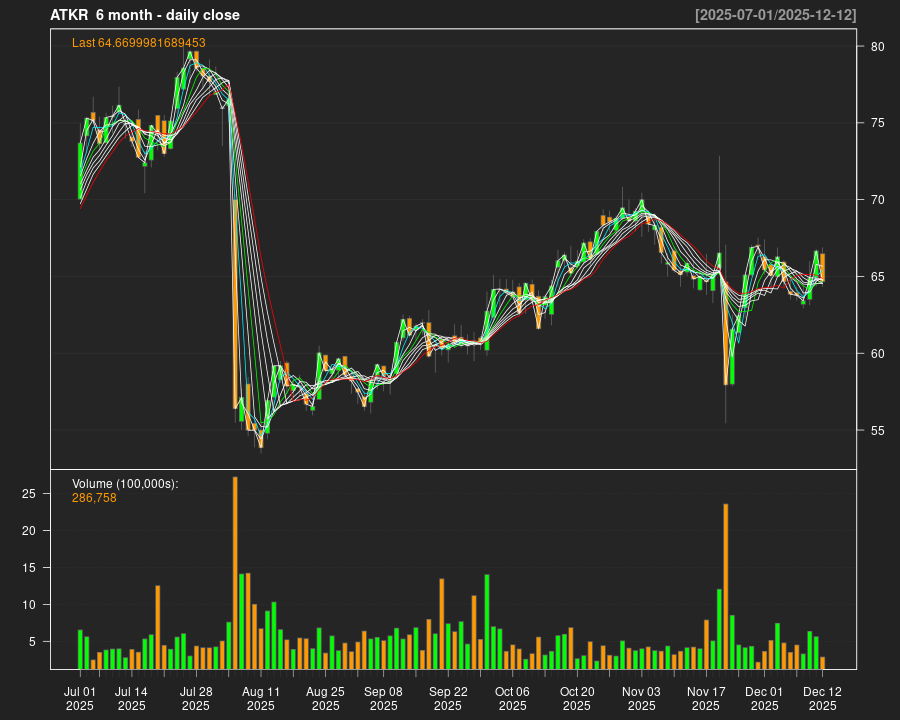The height and width of the screenshot is (720, 900).
Task: Click the 25 volume axis label
Action: pyautogui.click(x=29, y=494)
